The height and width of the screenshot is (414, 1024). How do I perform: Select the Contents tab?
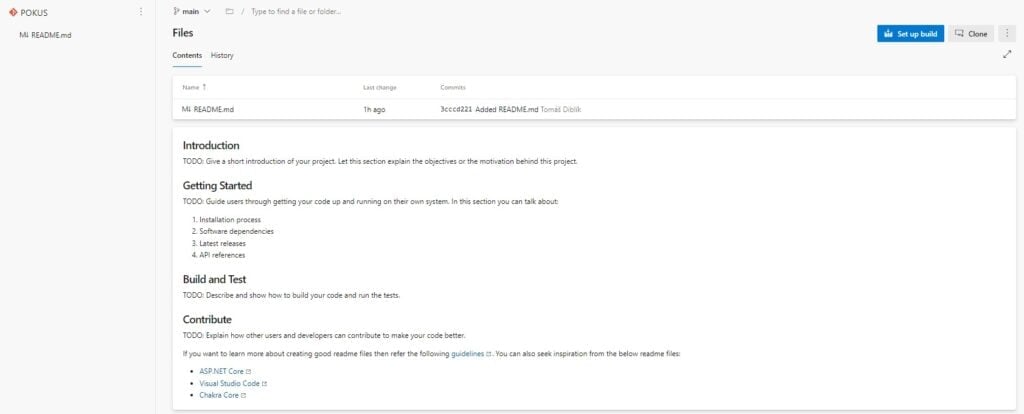(x=187, y=55)
